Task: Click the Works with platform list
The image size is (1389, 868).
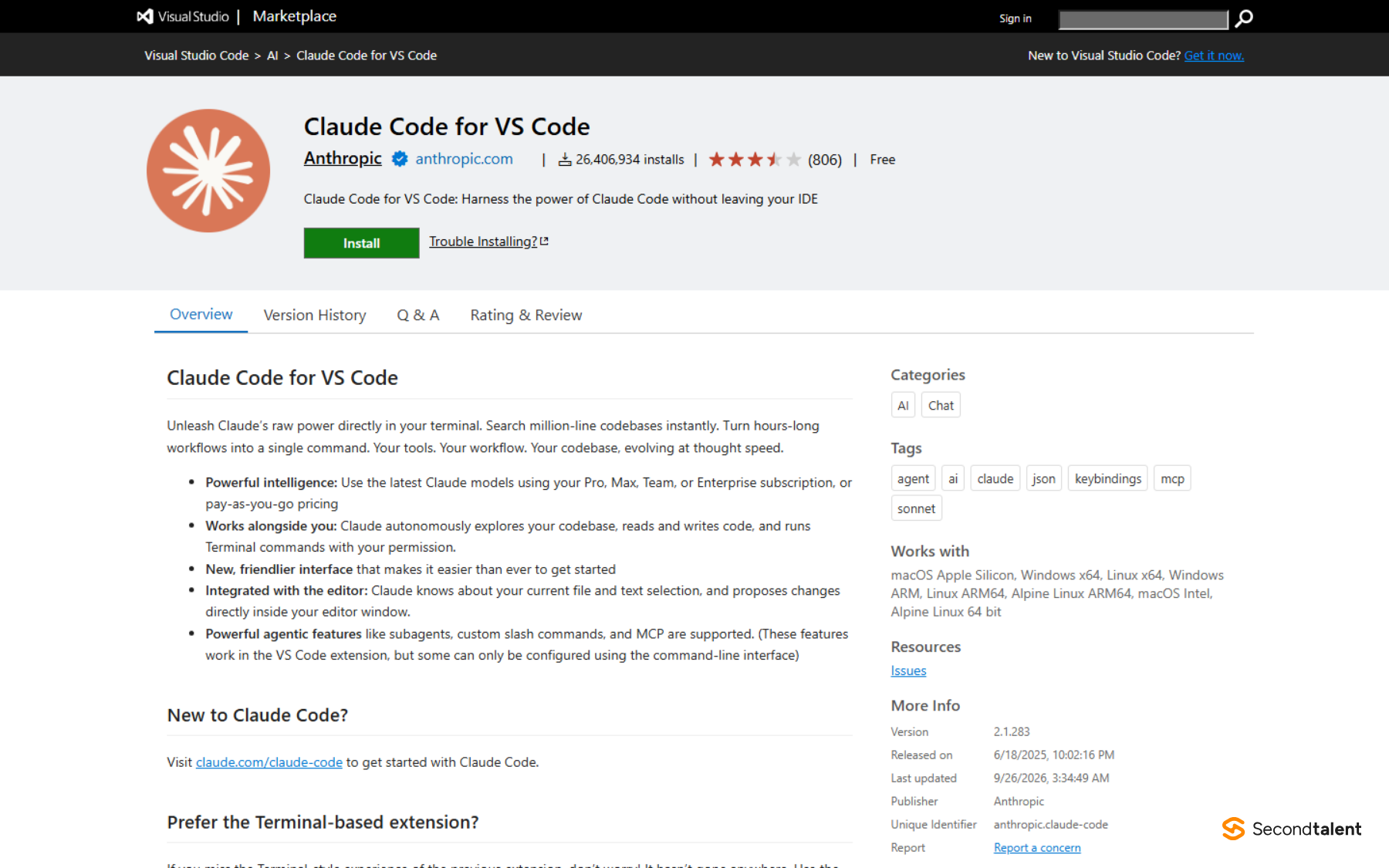Action: [1057, 593]
